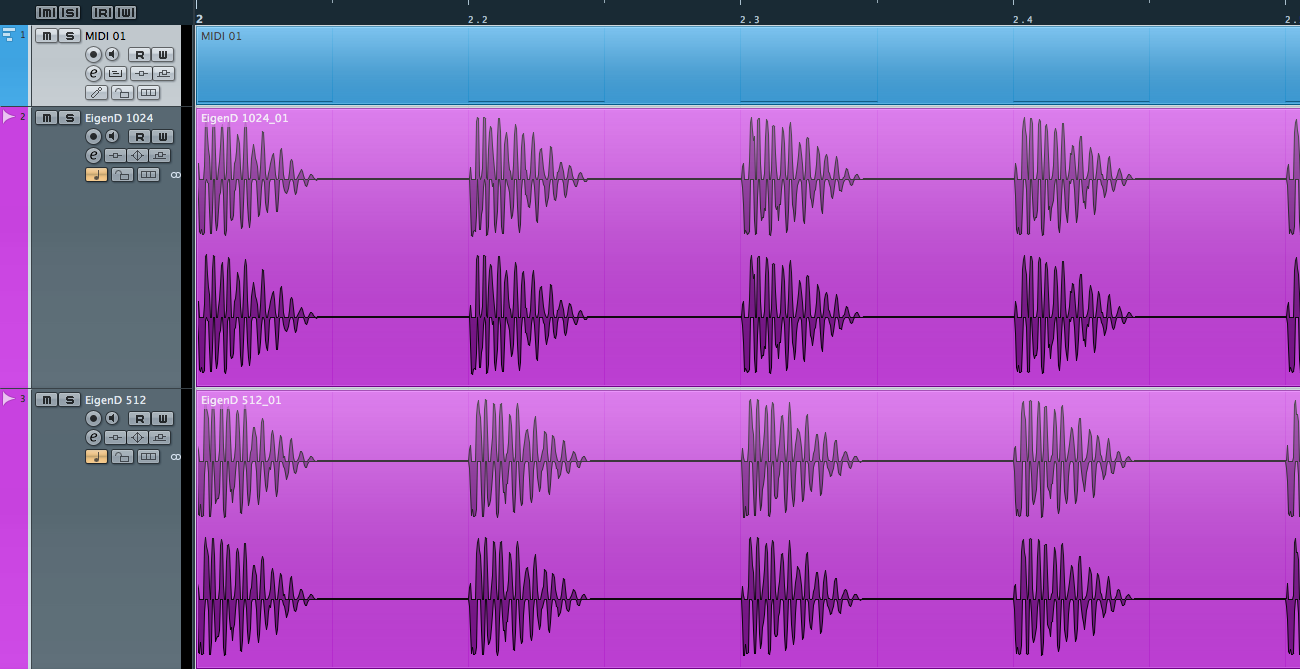Deactivate all mute states with global M button

[46, 12]
